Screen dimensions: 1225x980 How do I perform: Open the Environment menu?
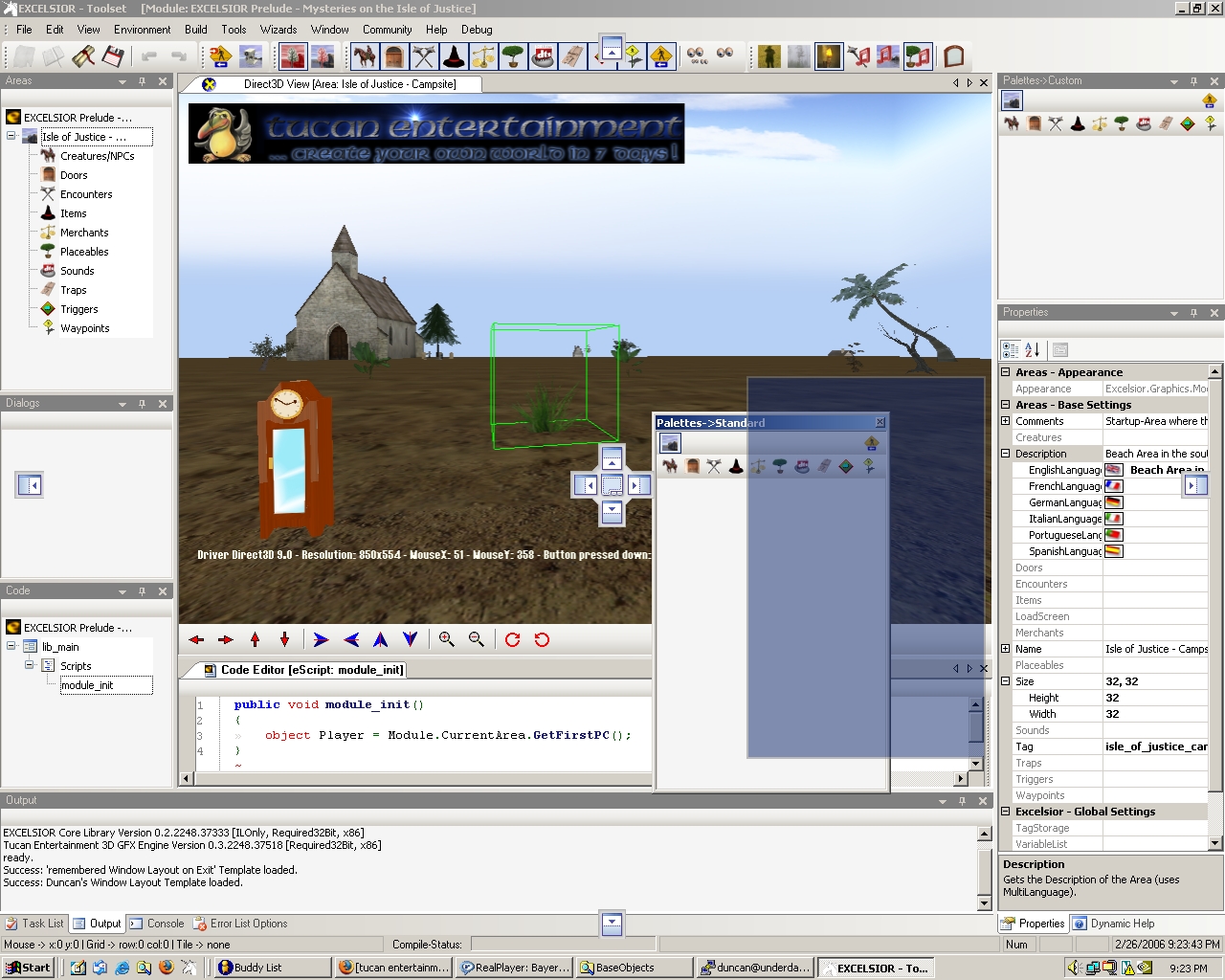pos(142,30)
